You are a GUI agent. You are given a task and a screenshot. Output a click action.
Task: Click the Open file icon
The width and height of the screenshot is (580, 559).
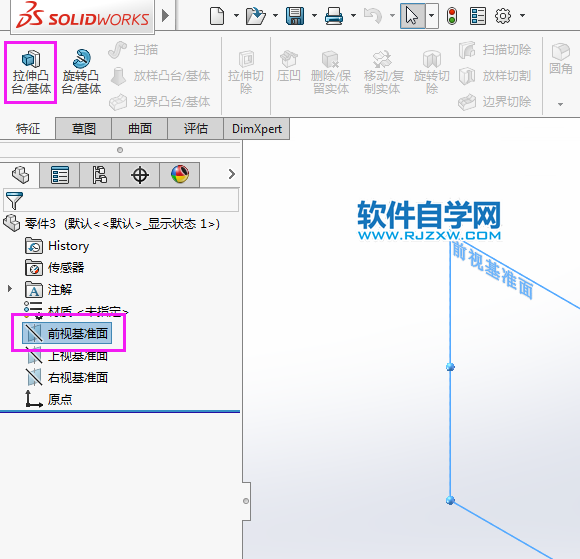[x=256, y=16]
